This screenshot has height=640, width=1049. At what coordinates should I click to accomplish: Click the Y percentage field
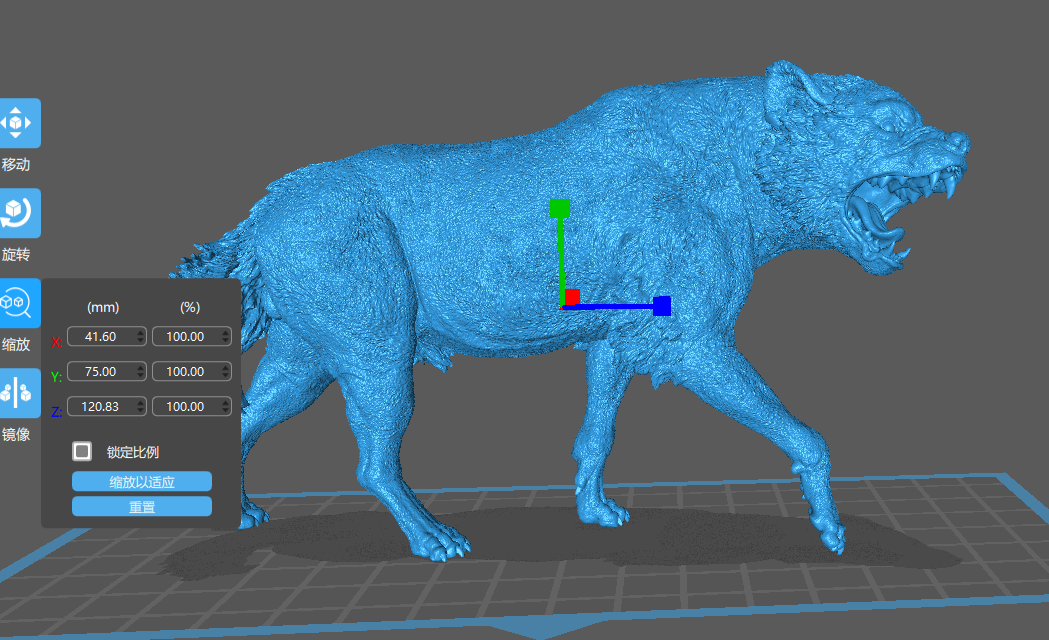tap(185, 372)
